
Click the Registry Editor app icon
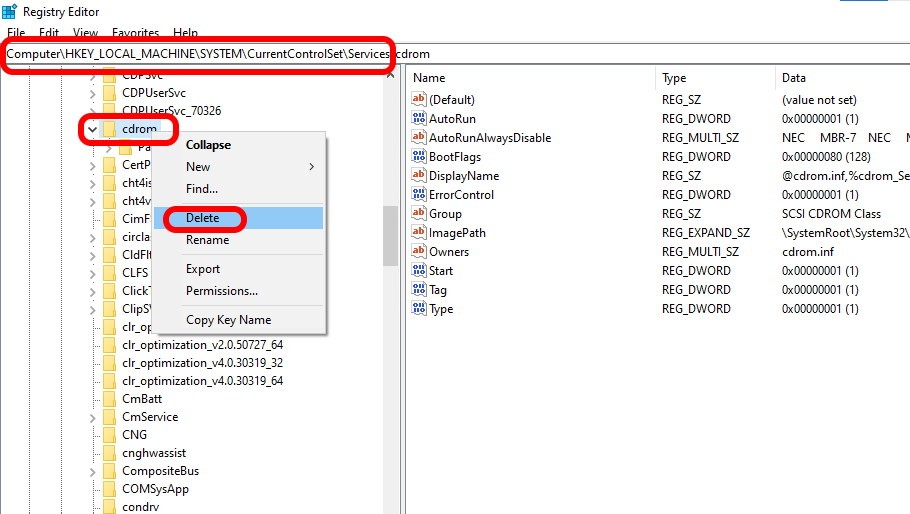click(10, 11)
